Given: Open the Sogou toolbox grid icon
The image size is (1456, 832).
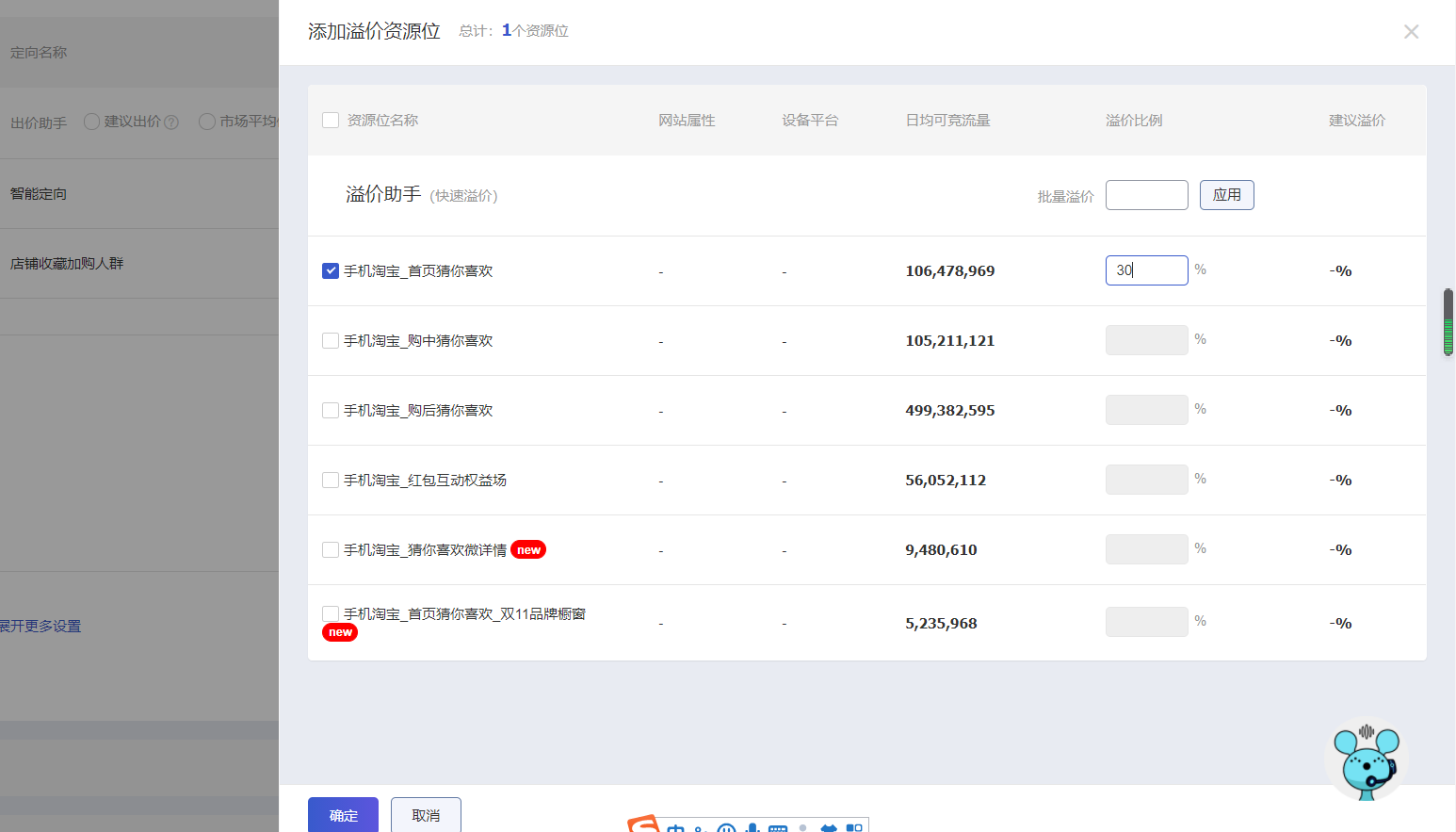Looking at the screenshot, I should tap(854, 828).
